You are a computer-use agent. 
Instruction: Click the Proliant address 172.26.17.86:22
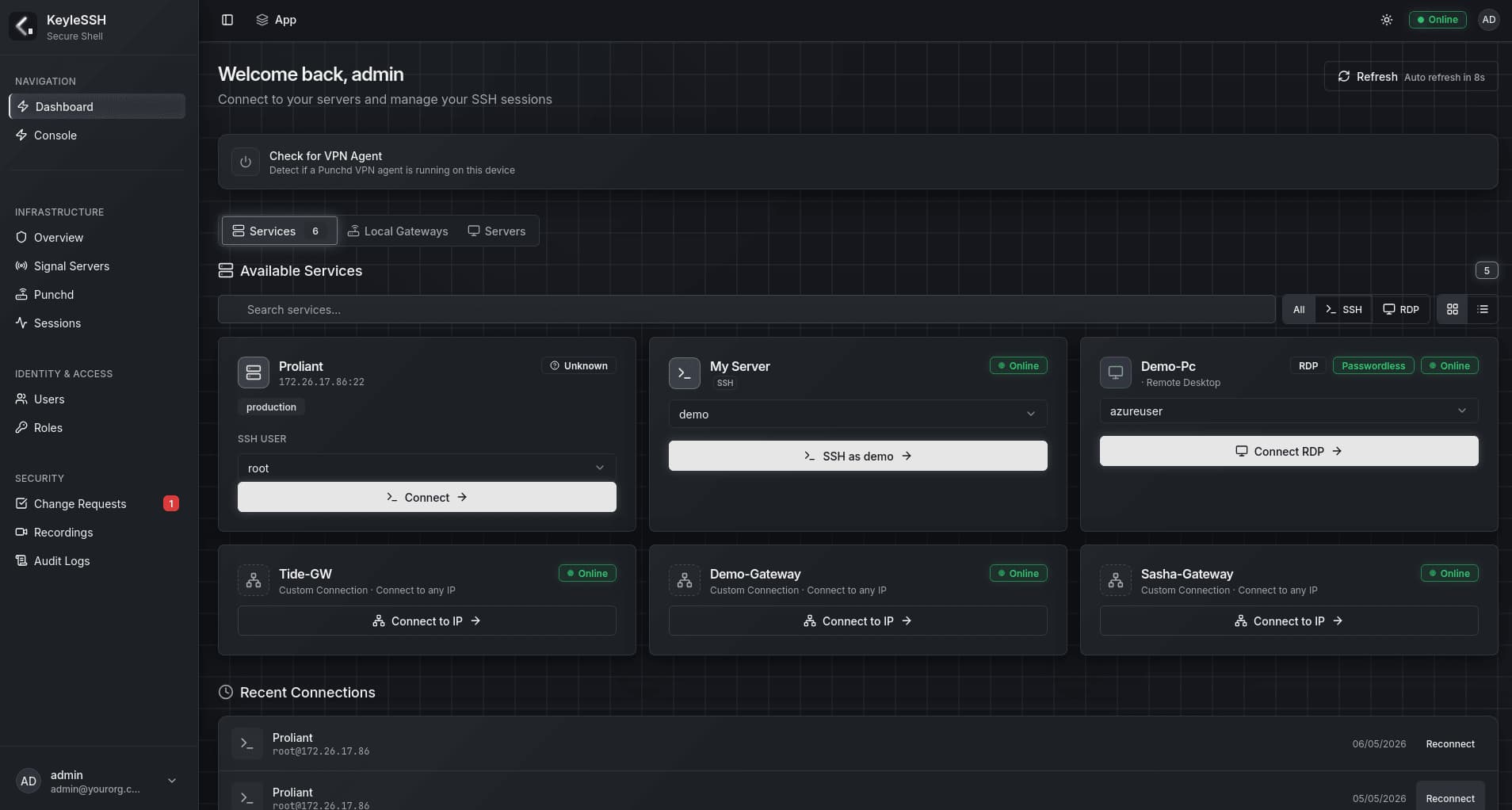[x=322, y=381]
